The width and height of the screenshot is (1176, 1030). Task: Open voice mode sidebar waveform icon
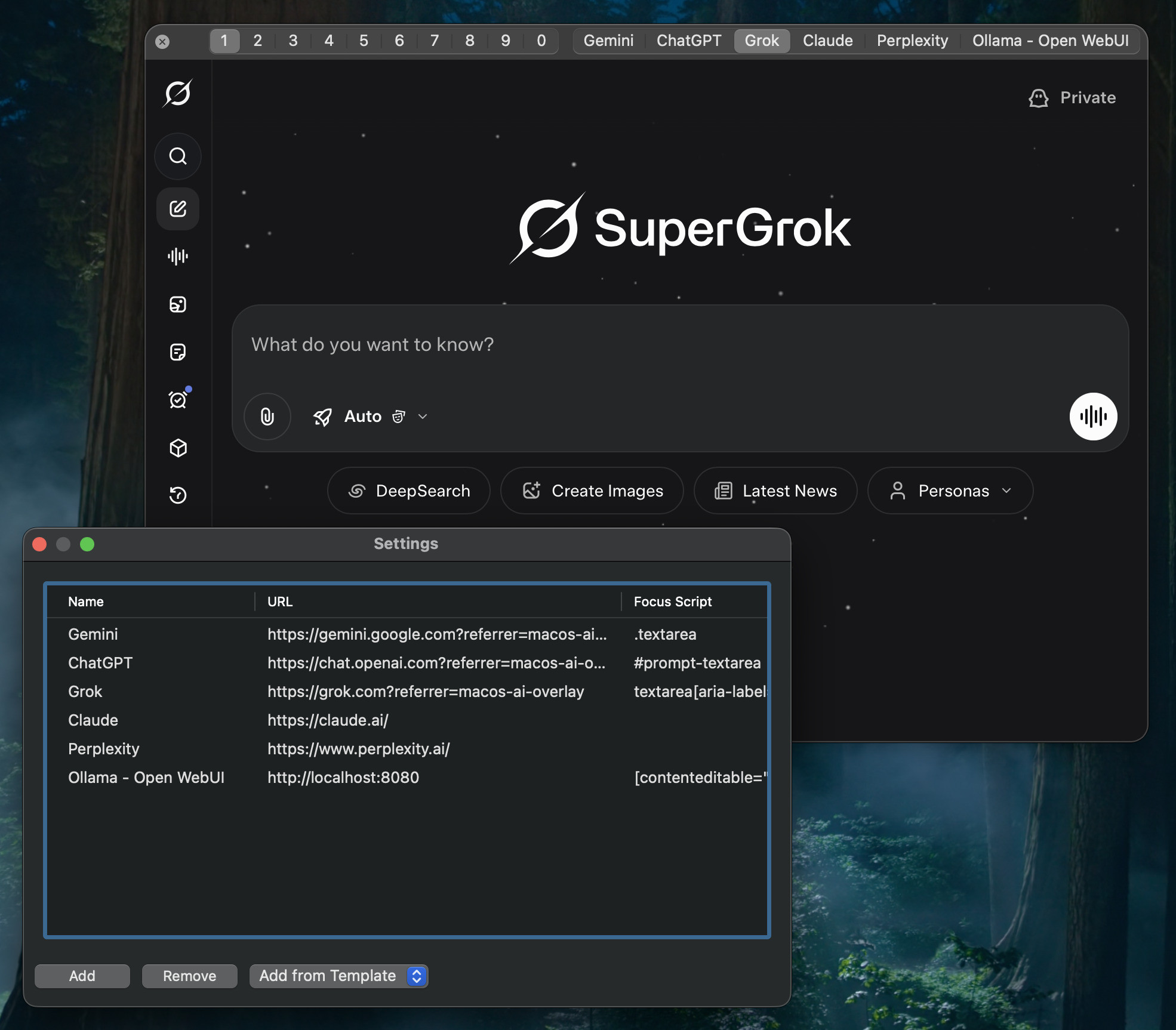click(178, 257)
